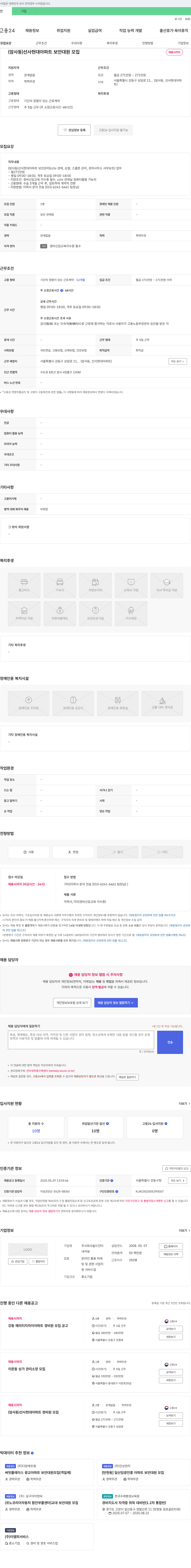Click info icon beside 주 소정근로시간

pos(62,290)
